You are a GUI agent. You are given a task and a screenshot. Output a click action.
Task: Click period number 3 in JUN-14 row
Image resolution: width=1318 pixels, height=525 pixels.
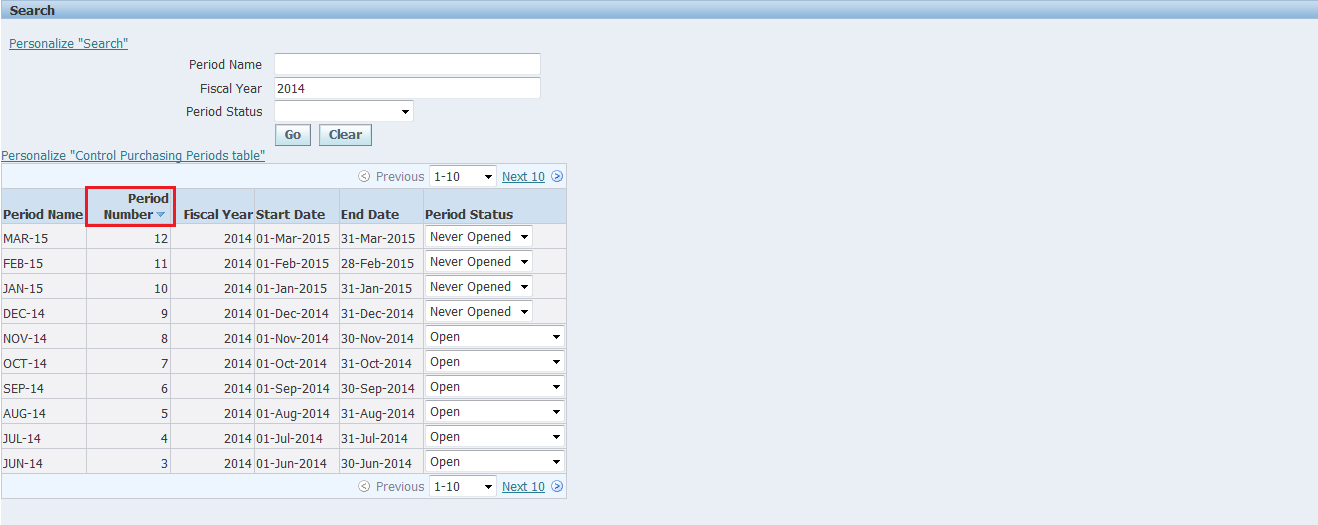(x=164, y=464)
